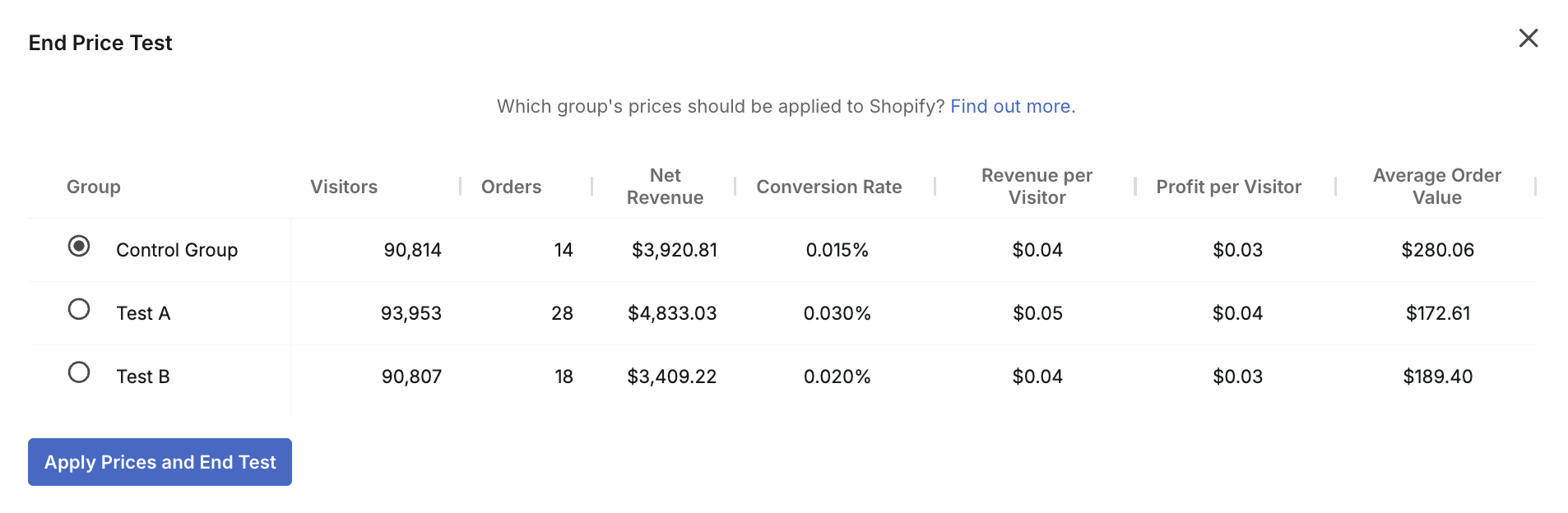This screenshot has width=1568, height=513.
Task: Click the Conversion Rate column header
Action: coord(828,187)
